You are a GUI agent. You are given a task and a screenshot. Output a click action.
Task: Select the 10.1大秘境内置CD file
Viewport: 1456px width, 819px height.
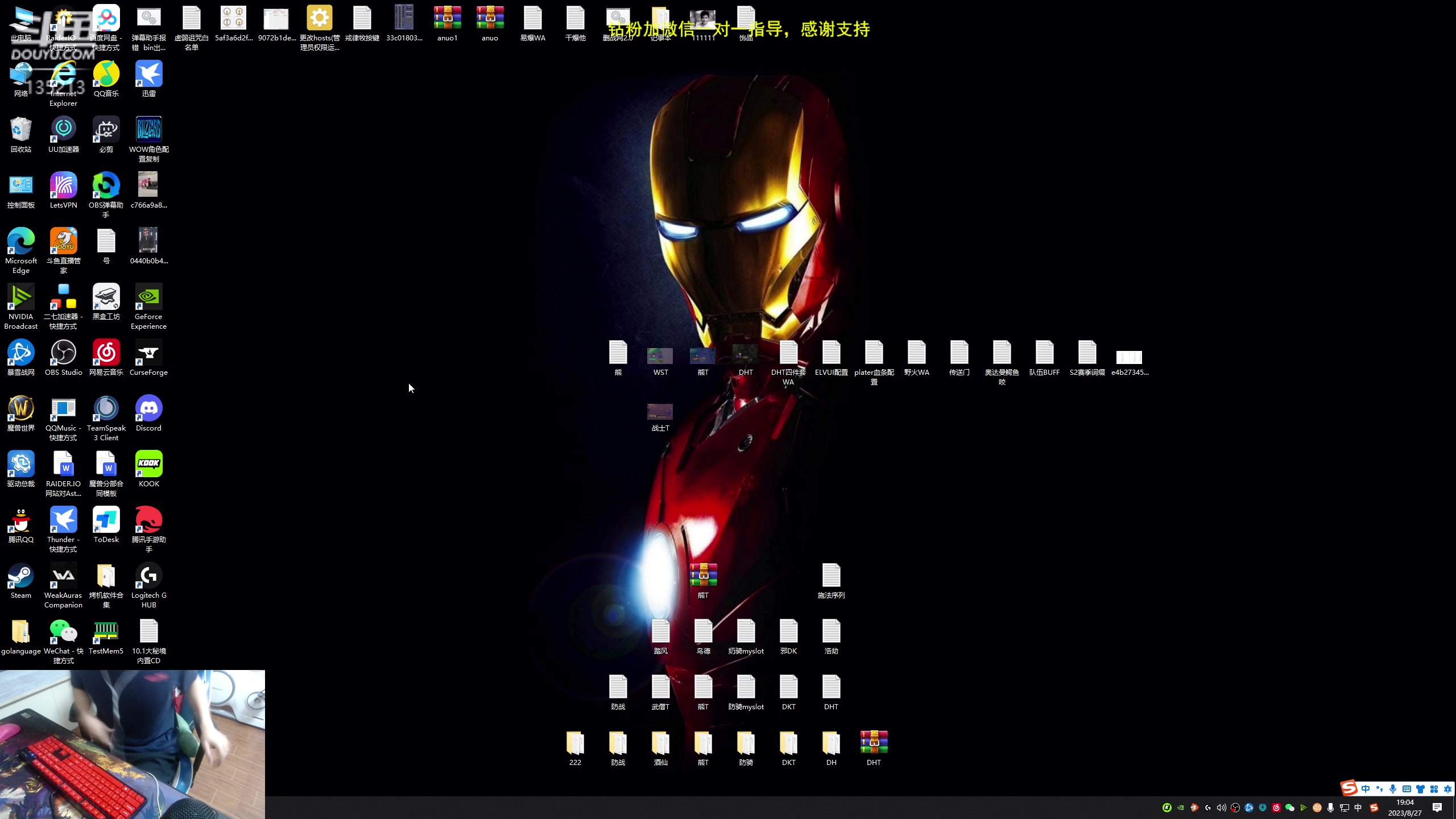(x=148, y=642)
